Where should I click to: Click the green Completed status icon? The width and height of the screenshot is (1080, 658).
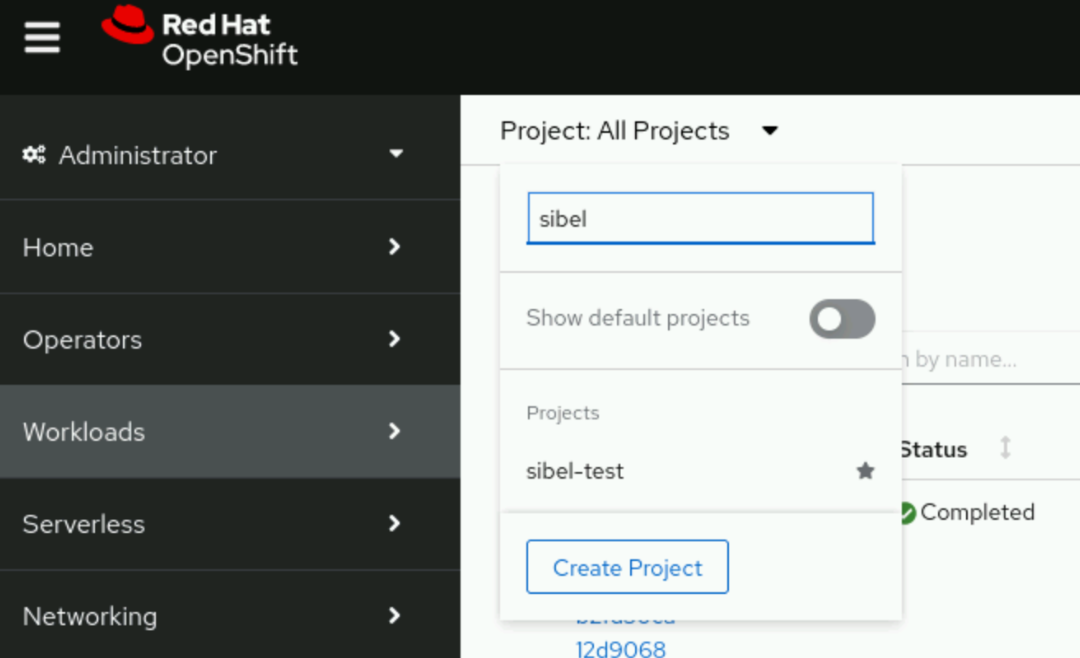[x=907, y=513]
